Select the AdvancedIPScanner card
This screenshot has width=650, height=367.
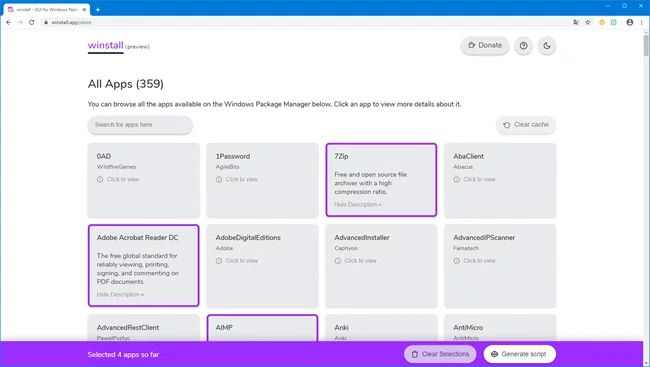click(x=500, y=266)
